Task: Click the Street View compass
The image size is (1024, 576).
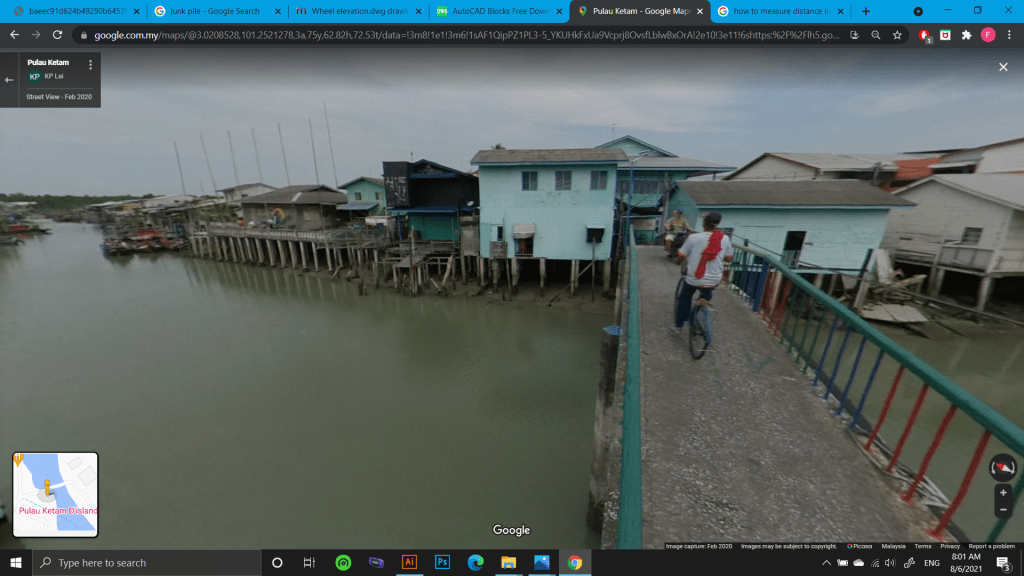Action: (x=1002, y=467)
